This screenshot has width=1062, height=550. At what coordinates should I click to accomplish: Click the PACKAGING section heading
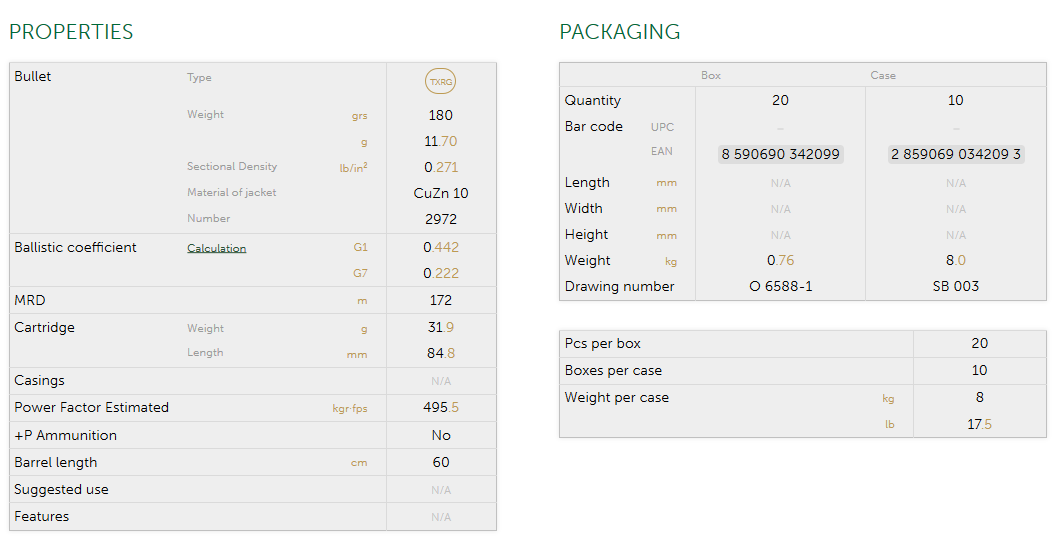click(619, 32)
